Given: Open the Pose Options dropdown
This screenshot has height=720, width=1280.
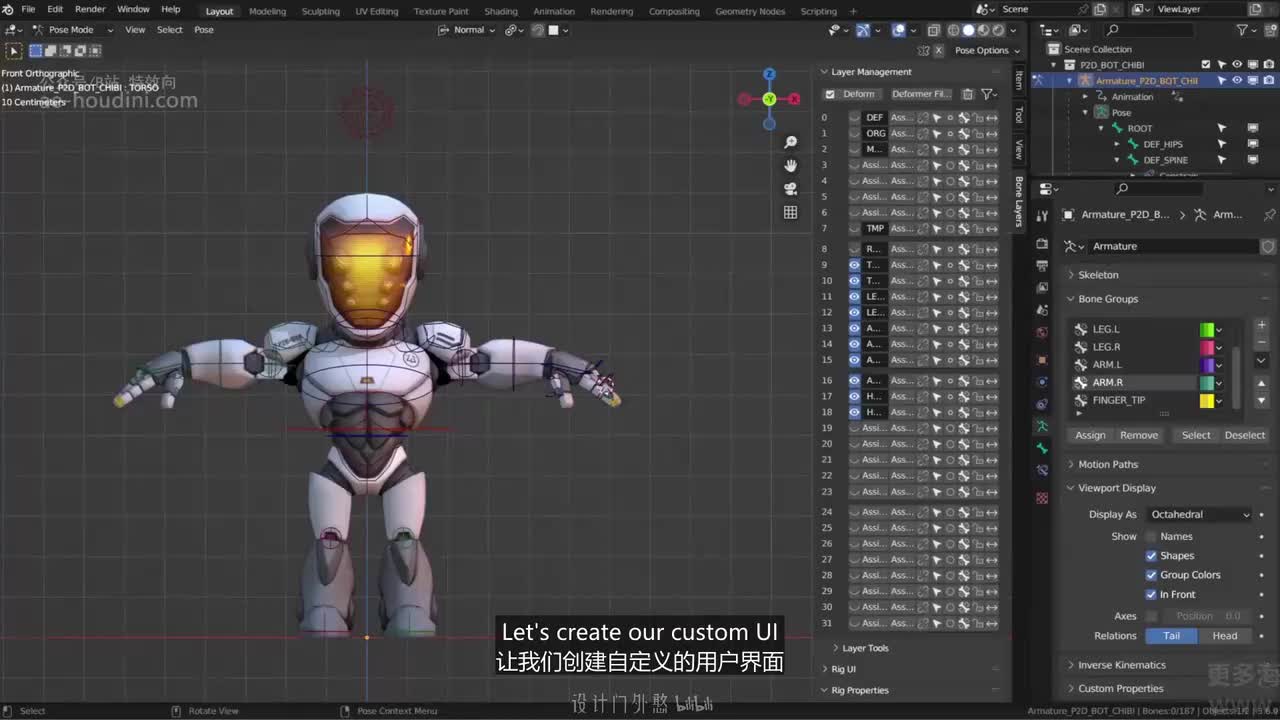Looking at the screenshot, I should [987, 51].
